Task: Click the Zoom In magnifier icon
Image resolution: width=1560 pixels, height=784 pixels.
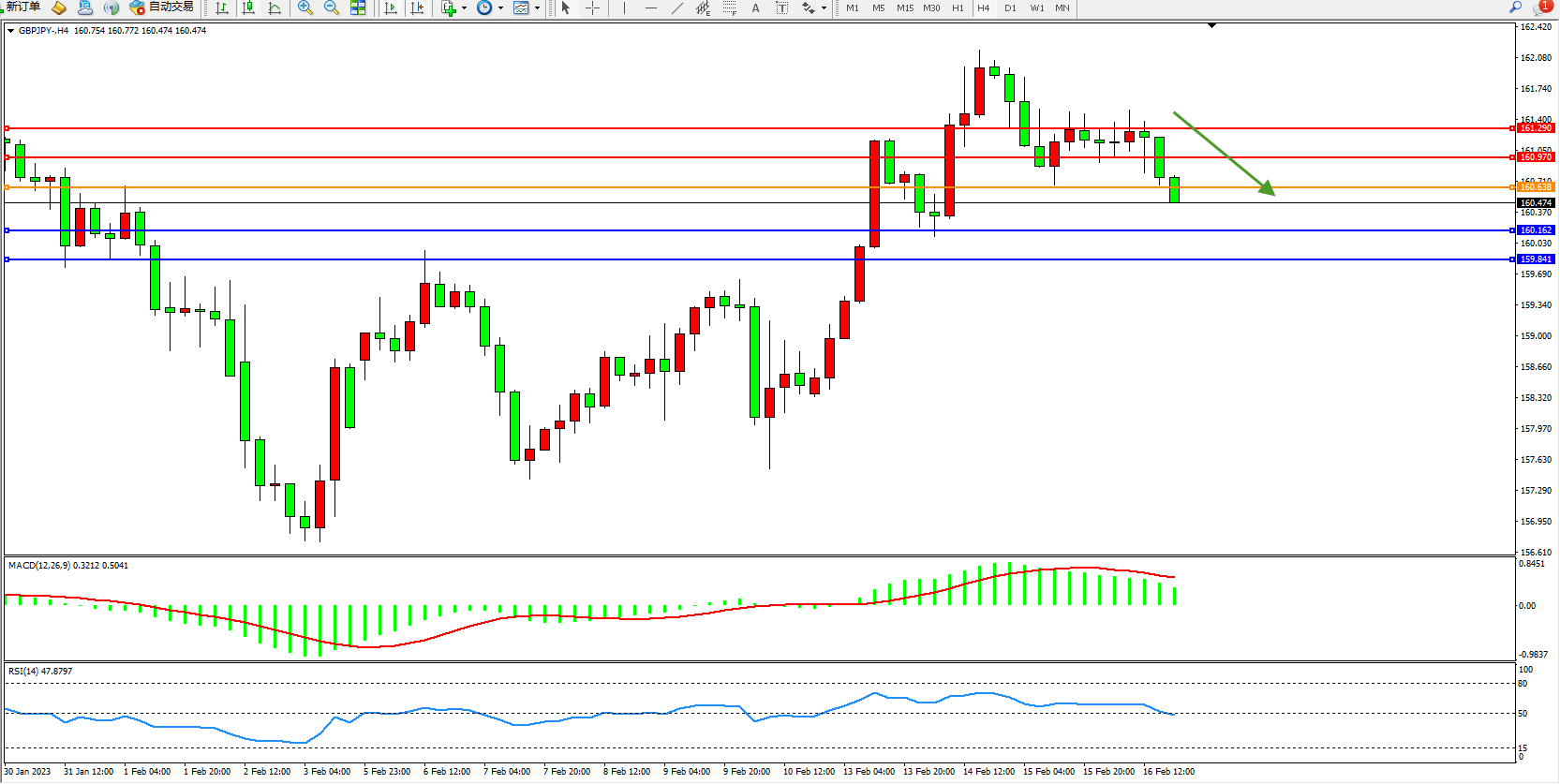Action: pos(305,8)
